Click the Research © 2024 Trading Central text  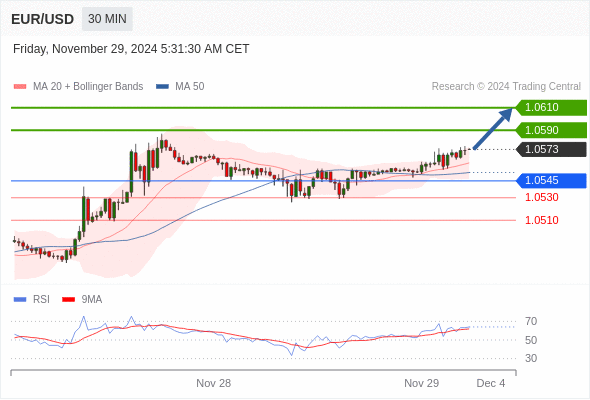506,87
